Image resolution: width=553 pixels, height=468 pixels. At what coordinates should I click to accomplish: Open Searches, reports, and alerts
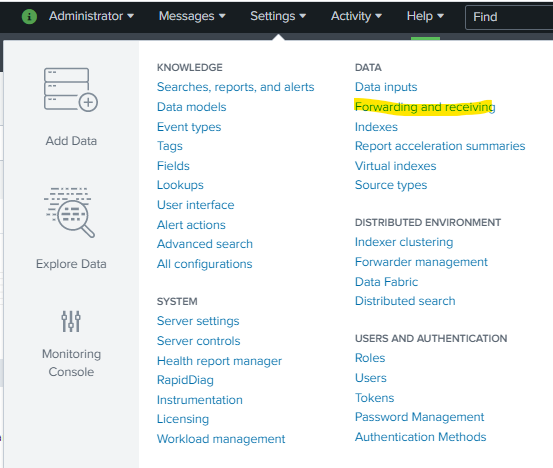(x=236, y=87)
